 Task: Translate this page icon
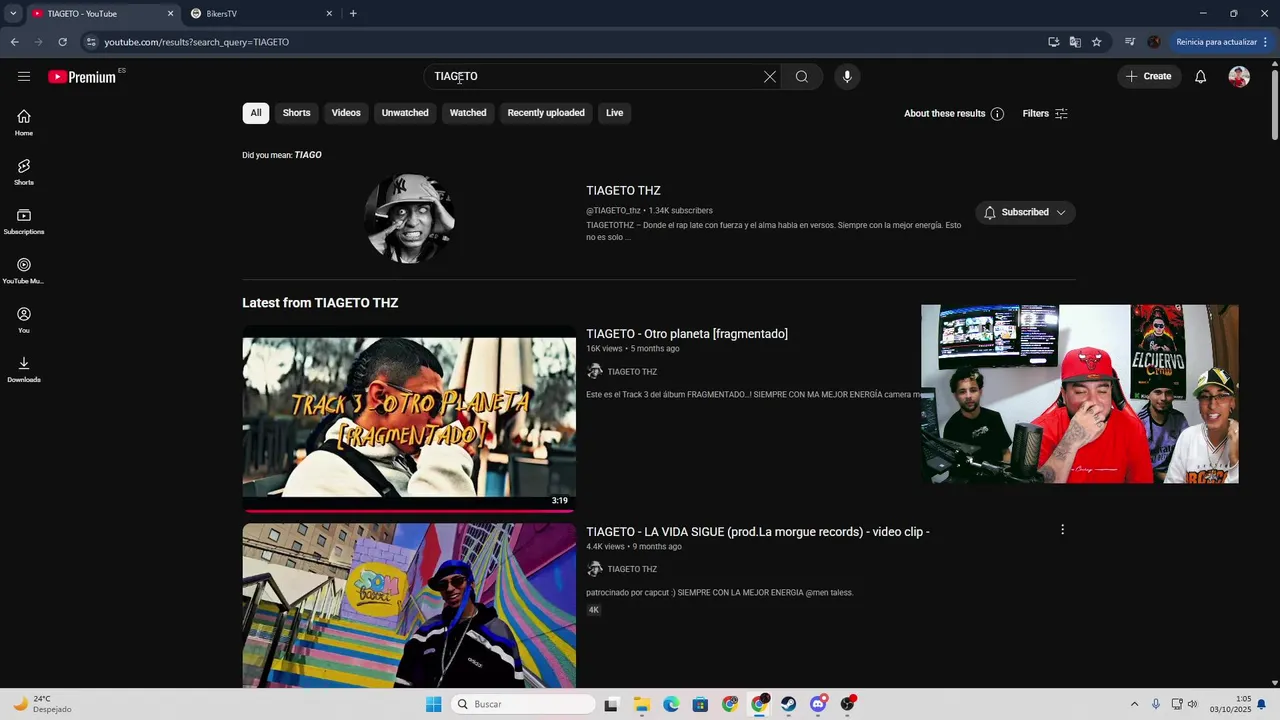tap(1075, 42)
